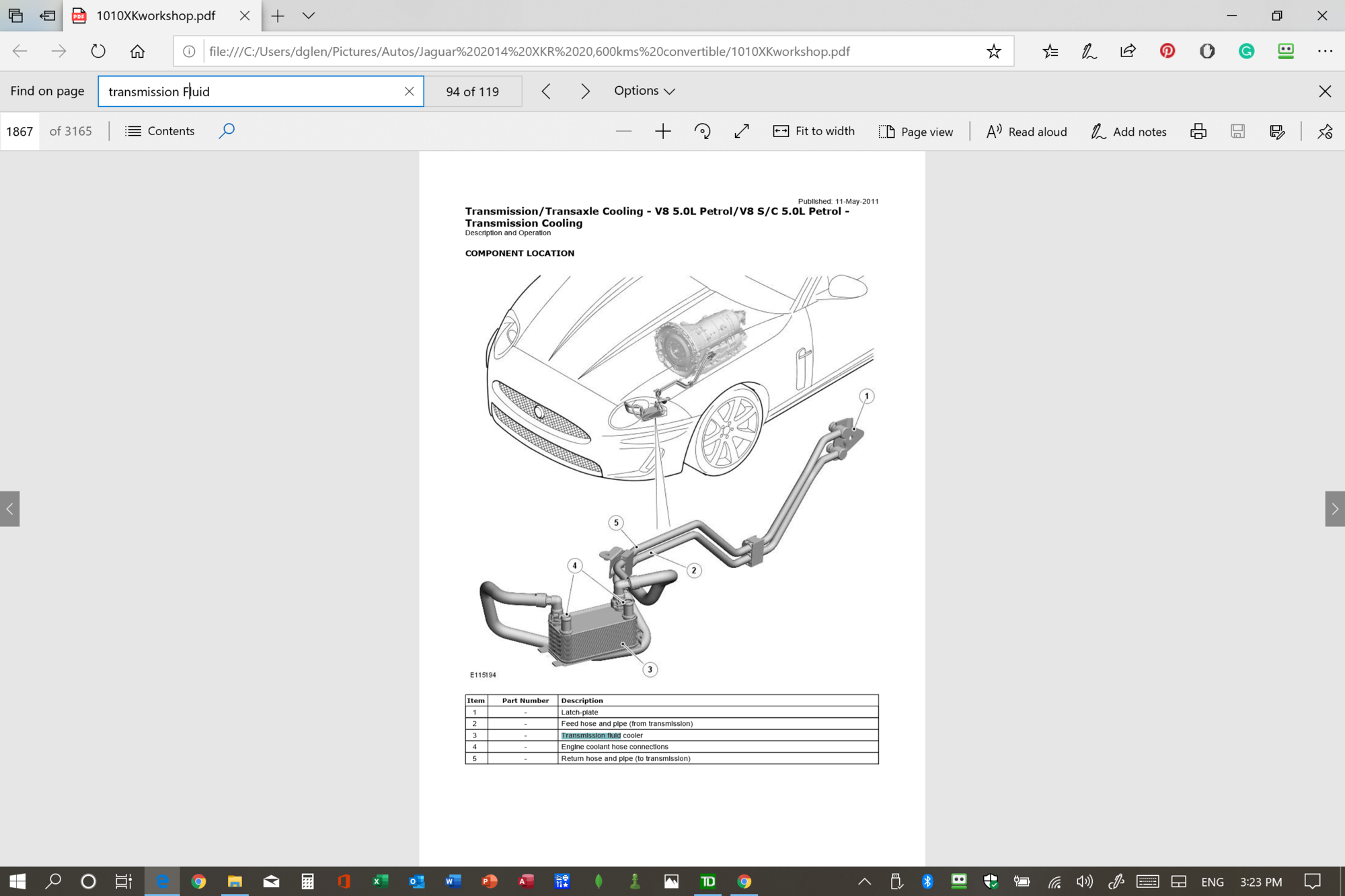Viewport: 1345px width, 896px height.
Task: Click the full screen arrows icon
Action: [x=741, y=131]
